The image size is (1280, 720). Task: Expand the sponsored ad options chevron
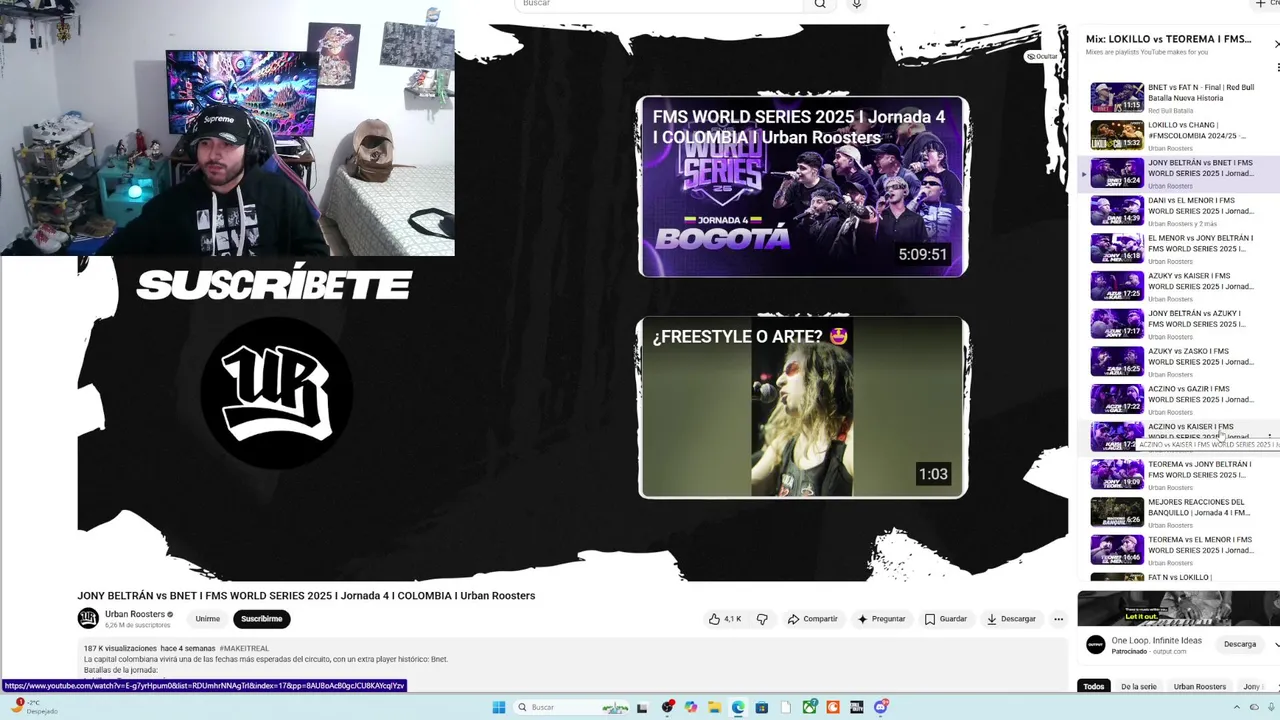[x=1276, y=644]
